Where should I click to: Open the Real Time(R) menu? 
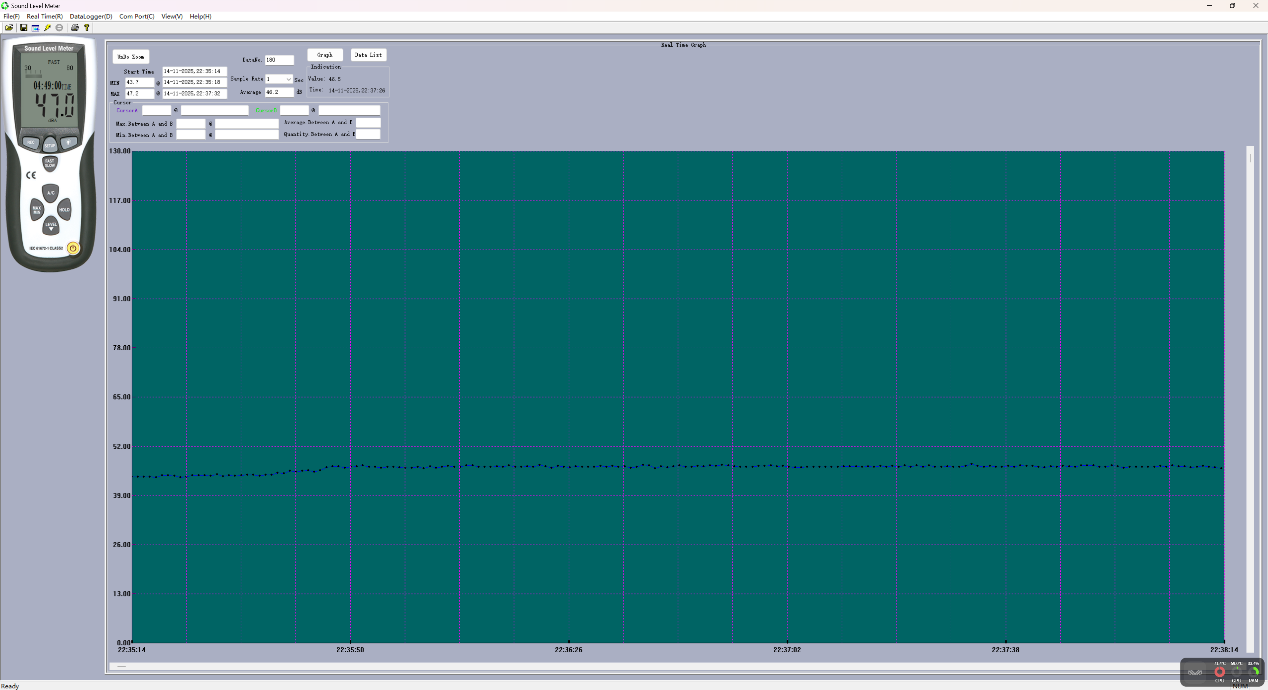(45, 17)
